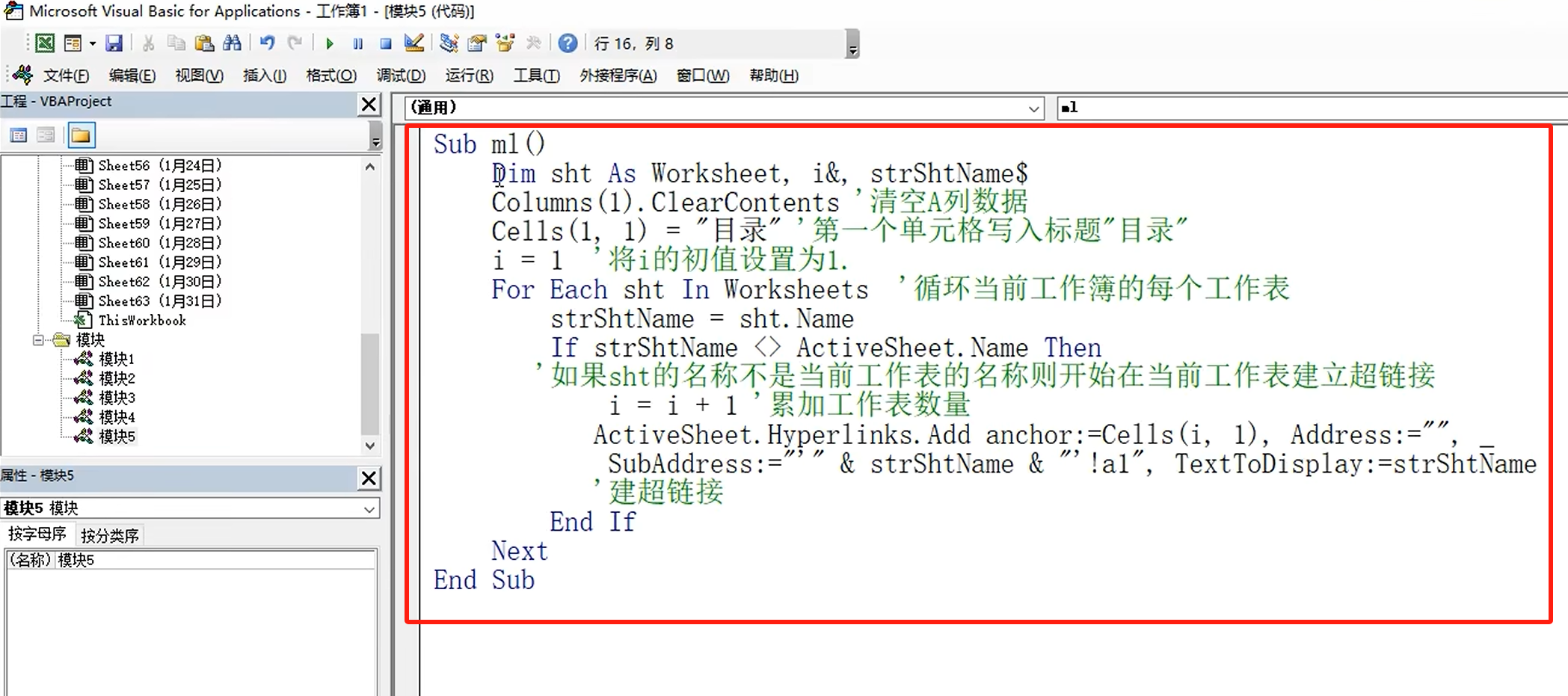Open the Project Explorer icon
1568x696 pixels.
tap(449, 43)
